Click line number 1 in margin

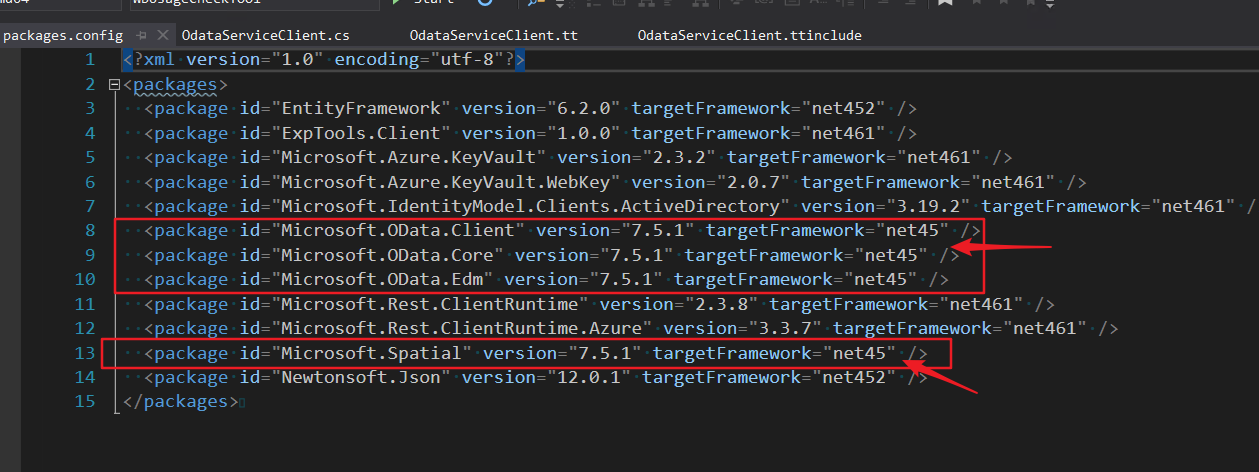coord(89,60)
